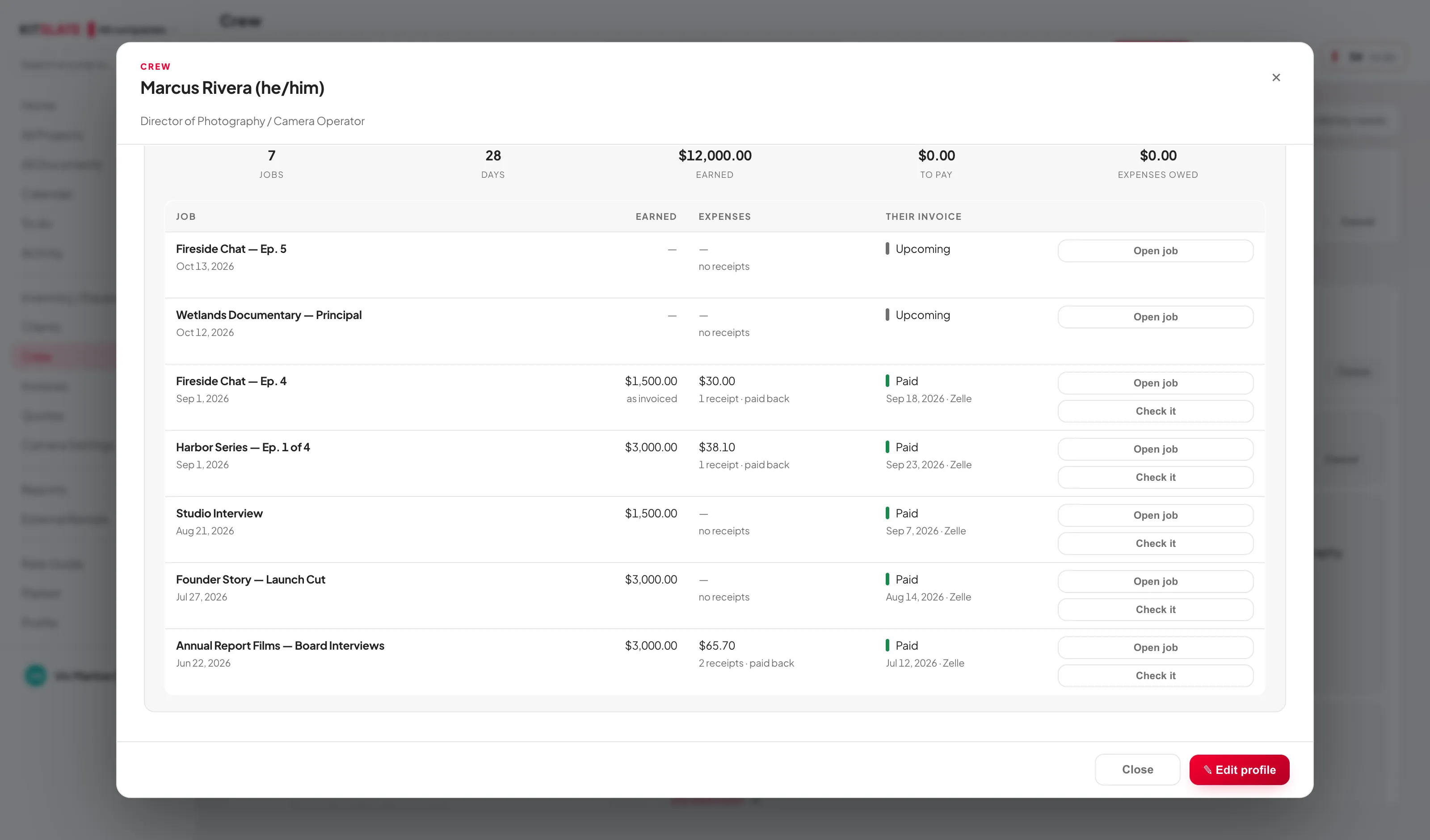Click the 'as invoiced' note under $1,500.00
The height and width of the screenshot is (840, 1430).
click(x=652, y=399)
